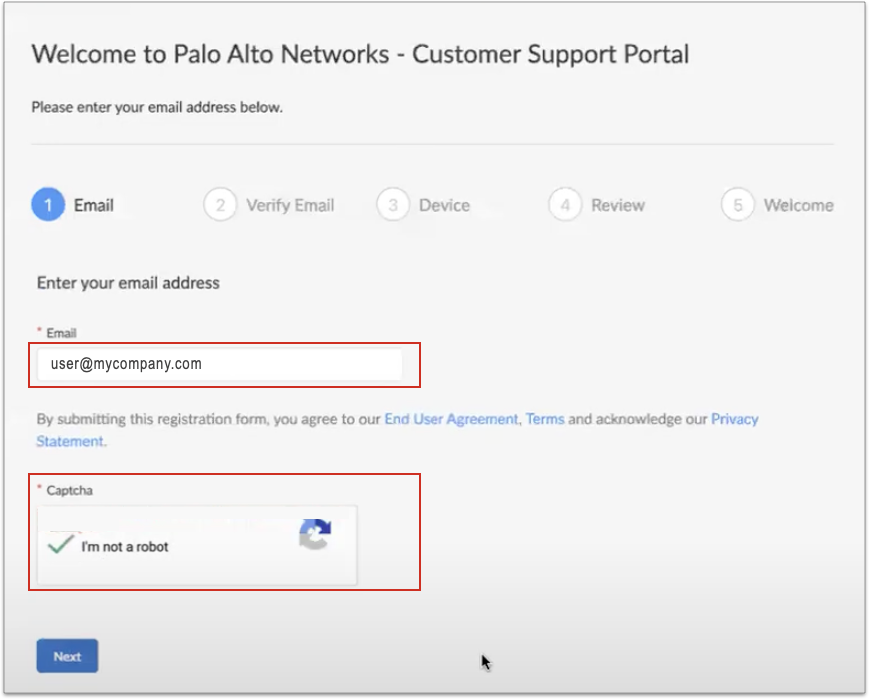This screenshot has height=699, width=869.
Task: Open the Terms link
Action: (545, 419)
